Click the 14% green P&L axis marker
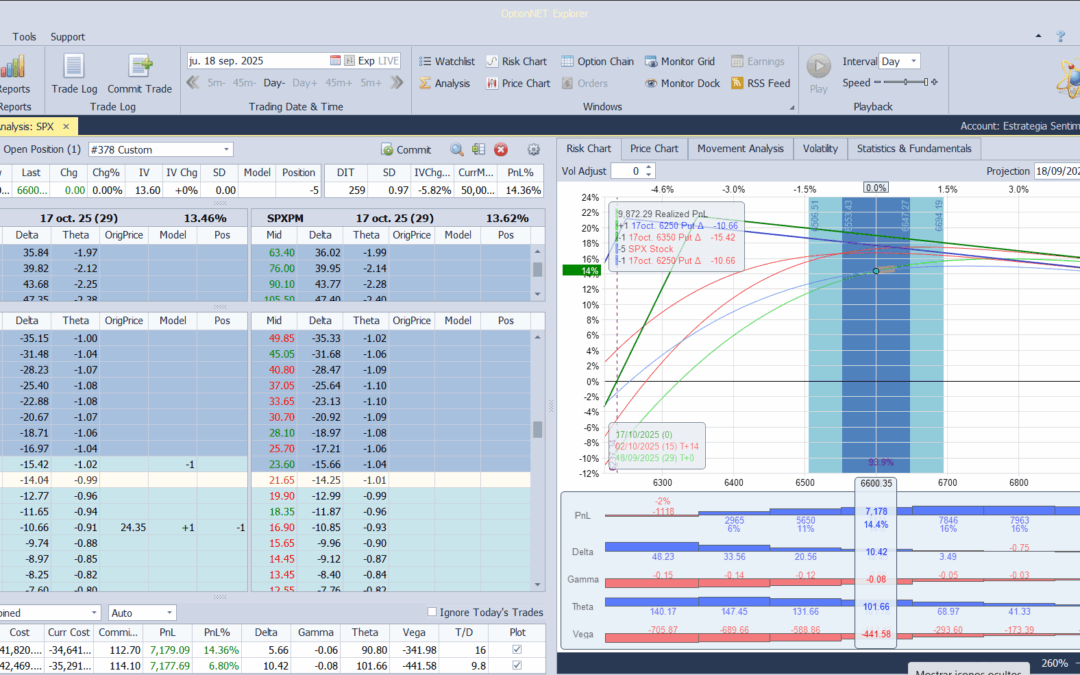 pos(582,271)
